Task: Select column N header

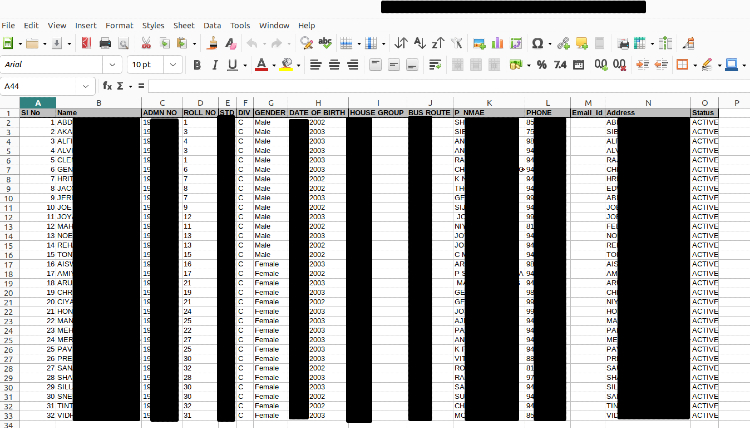Action: point(648,103)
